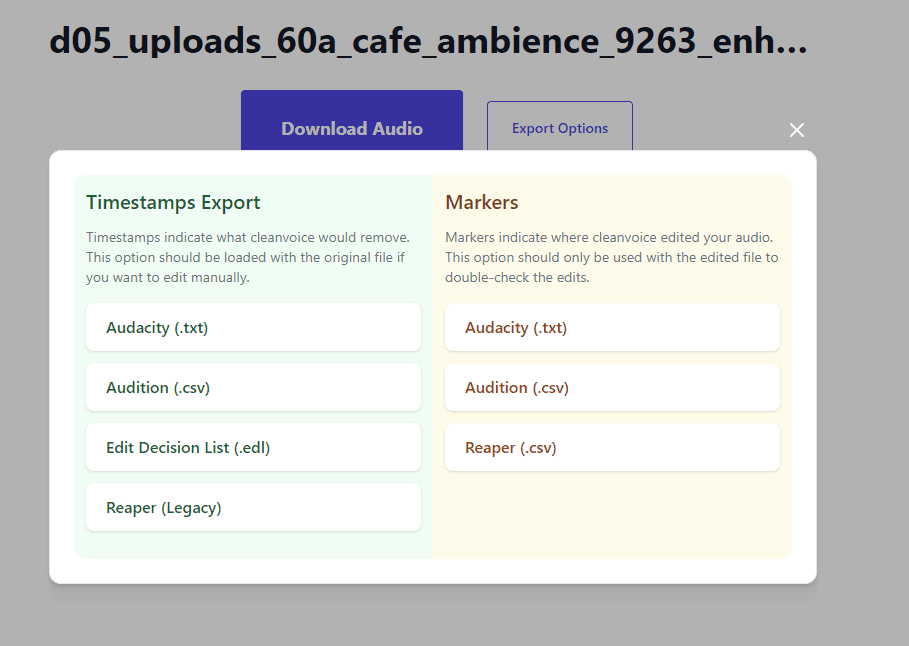
Task: Click the Markers heading
Action: tap(482, 202)
